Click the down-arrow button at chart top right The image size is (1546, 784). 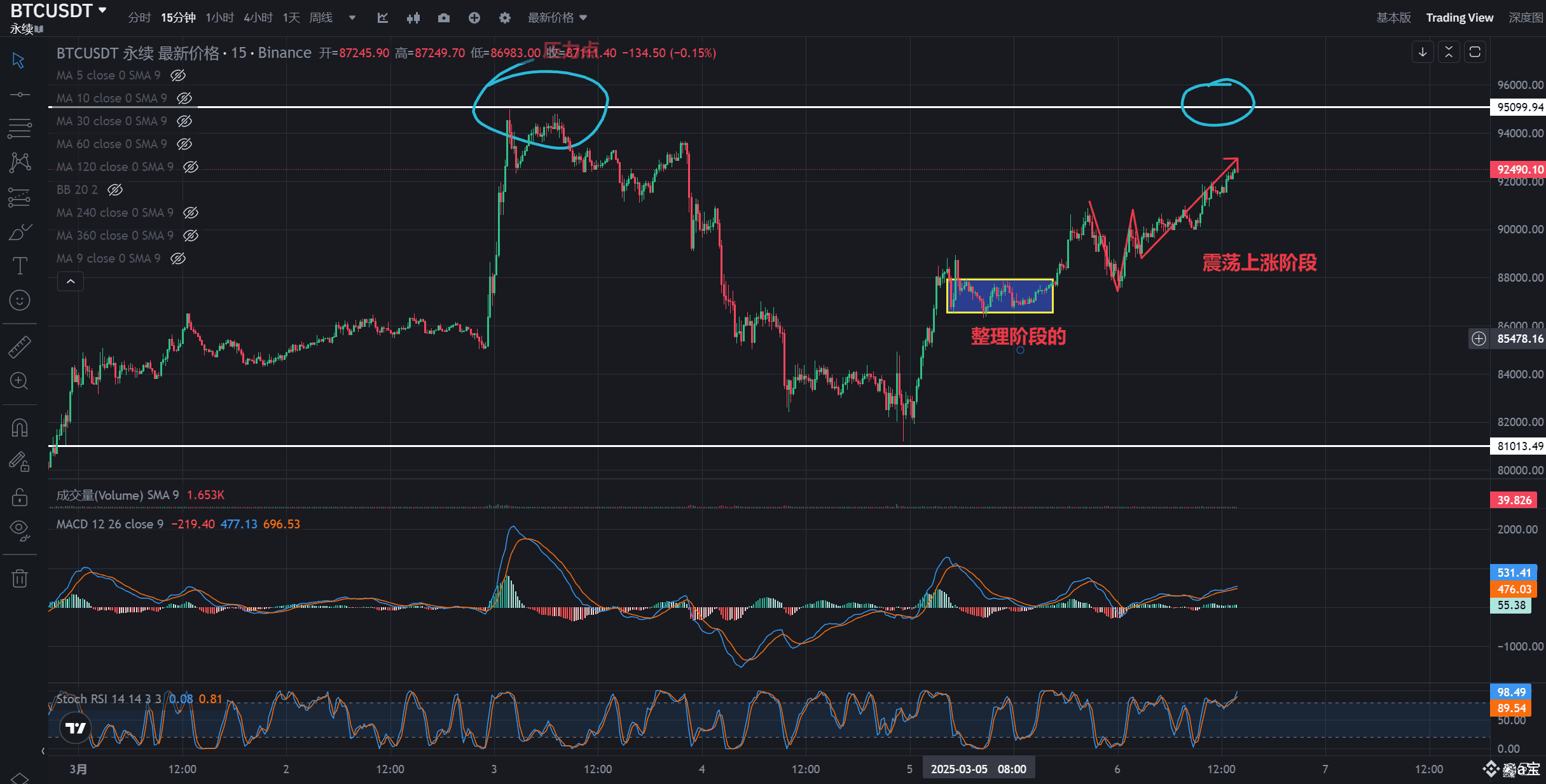[x=1423, y=52]
